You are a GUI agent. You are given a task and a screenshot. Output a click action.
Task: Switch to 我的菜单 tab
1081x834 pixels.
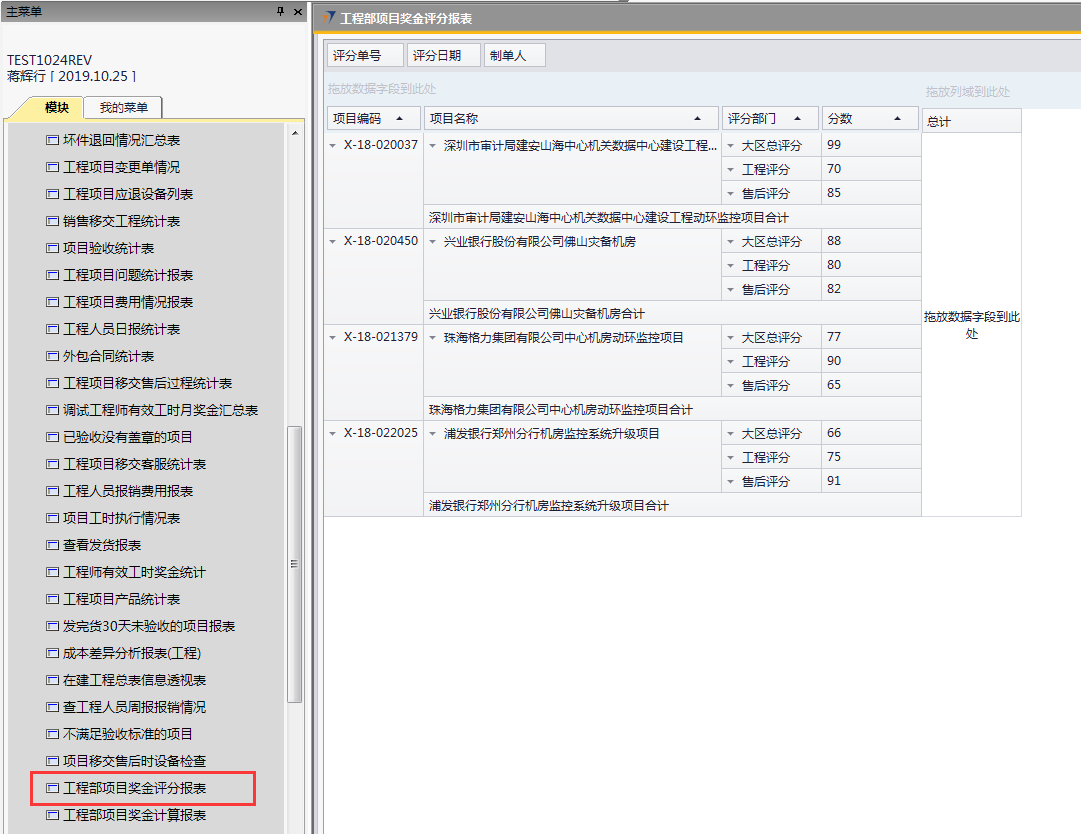click(123, 108)
